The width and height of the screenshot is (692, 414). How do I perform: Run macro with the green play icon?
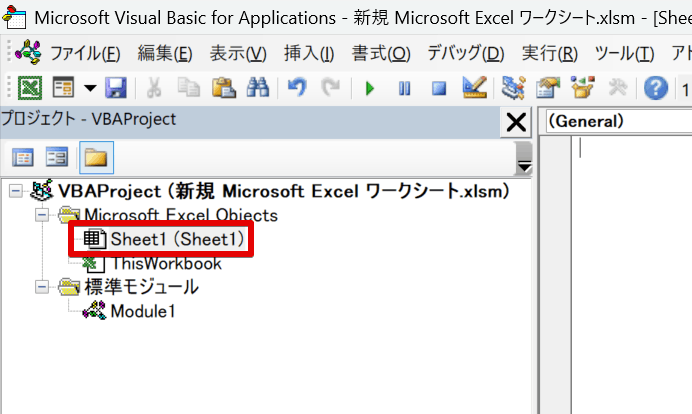pos(370,88)
